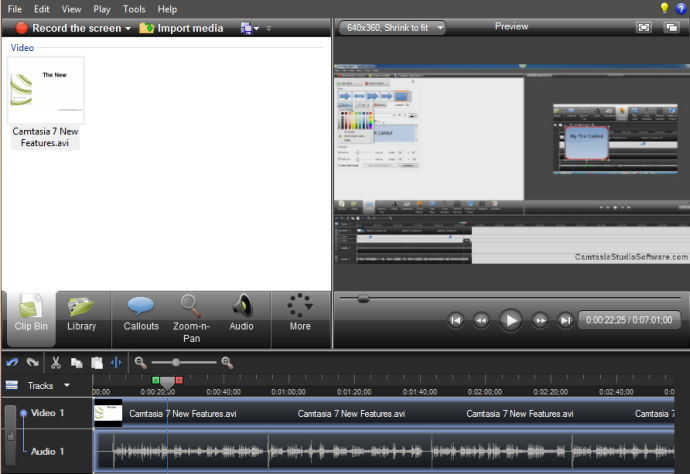Open the Edit menu
Image resolution: width=690 pixels, height=474 pixels.
(x=42, y=9)
